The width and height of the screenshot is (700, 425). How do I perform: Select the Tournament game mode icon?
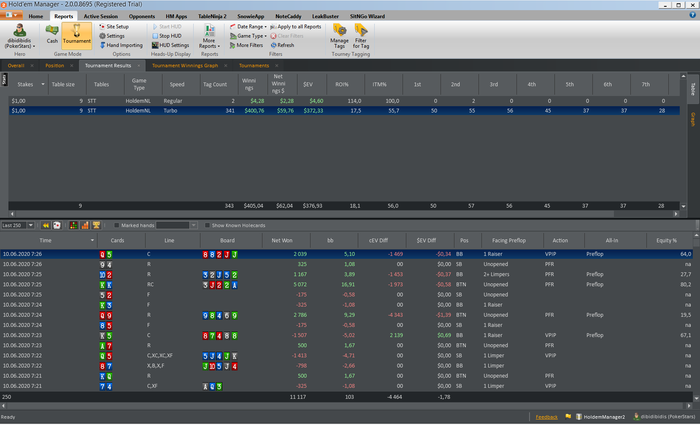tap(76, 34)
